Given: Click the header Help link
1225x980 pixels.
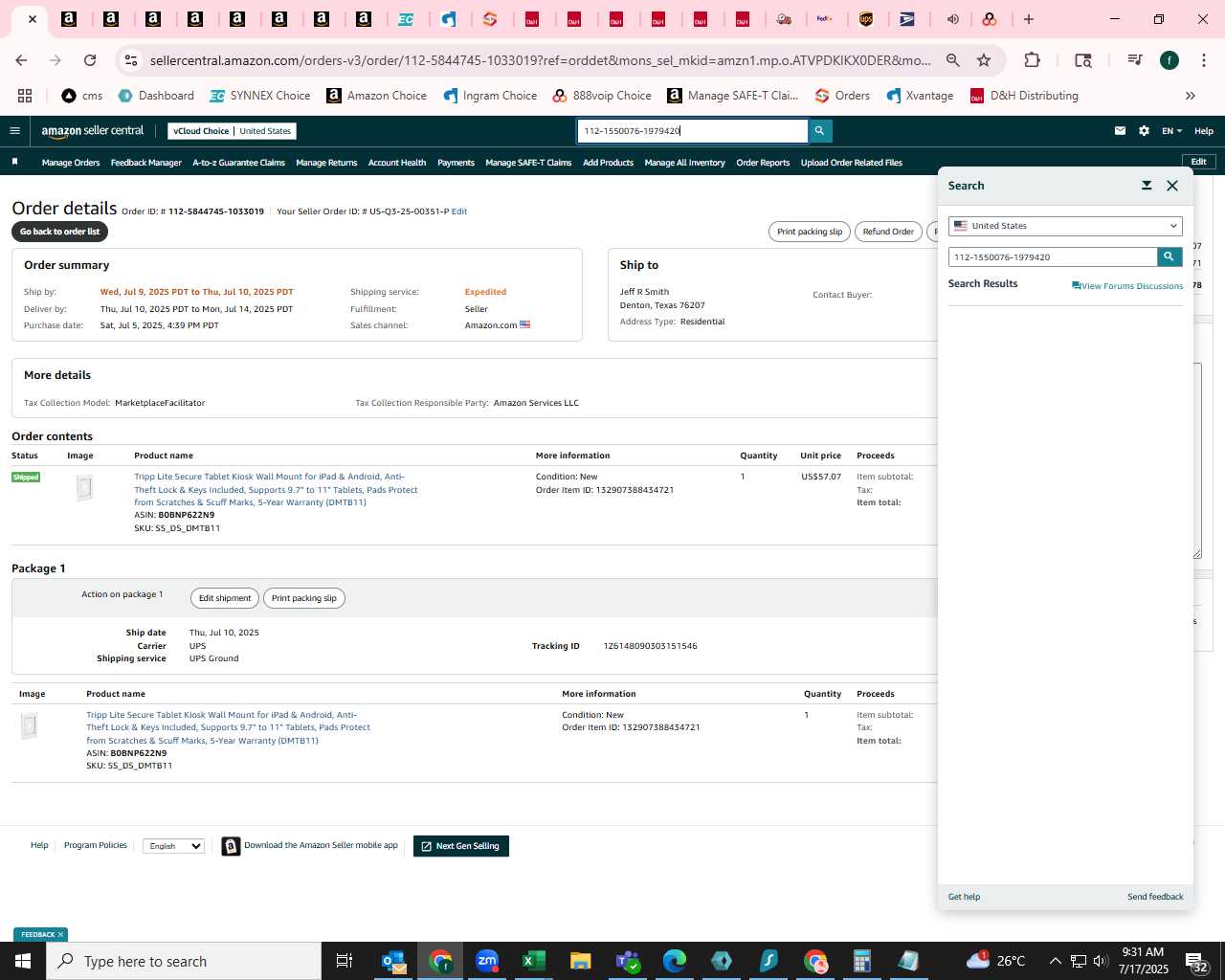Looking at the screenshot, I should [x=1204, y=131].
